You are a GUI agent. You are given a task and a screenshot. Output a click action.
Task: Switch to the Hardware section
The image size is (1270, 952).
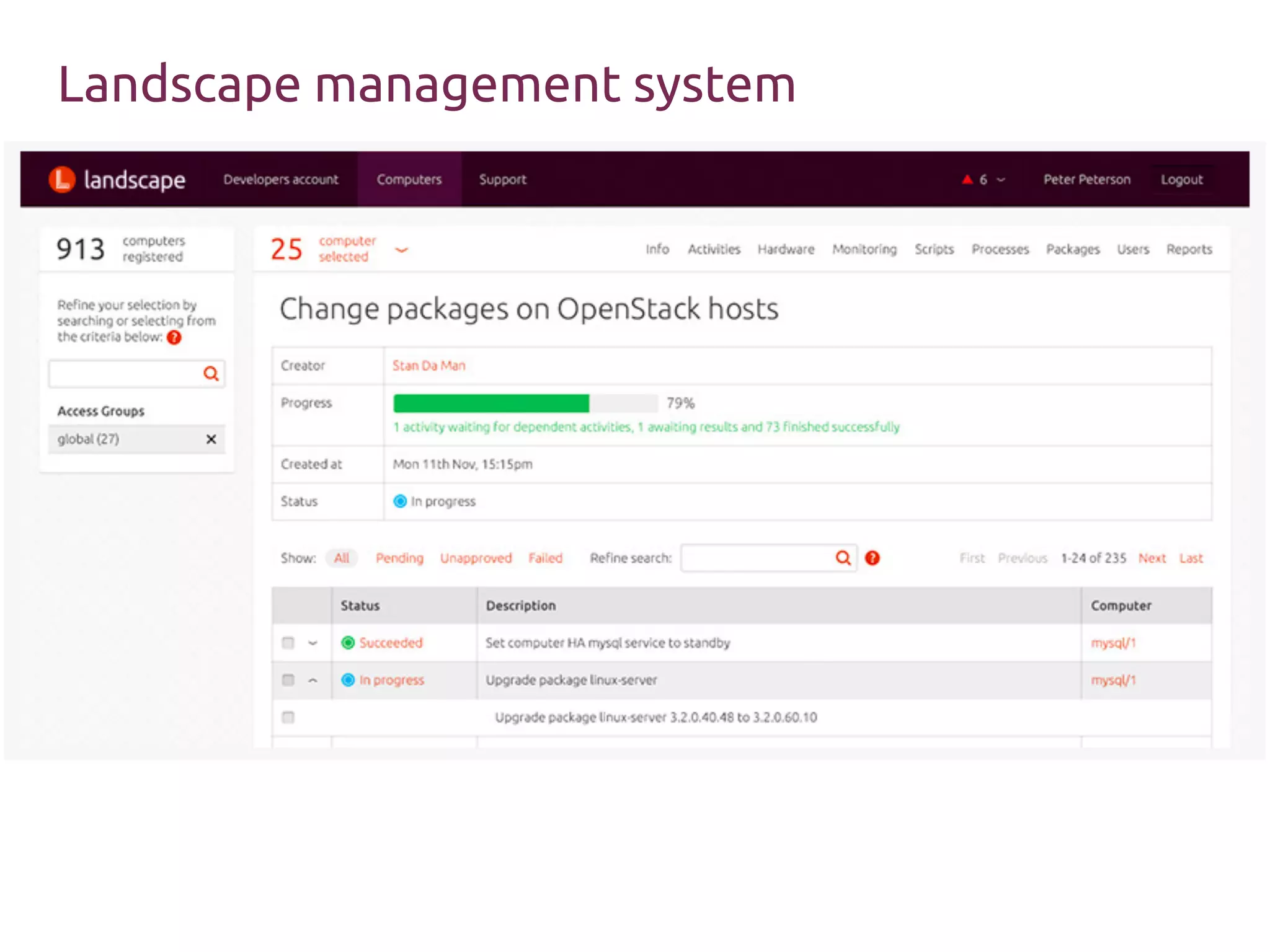point(786,249)
